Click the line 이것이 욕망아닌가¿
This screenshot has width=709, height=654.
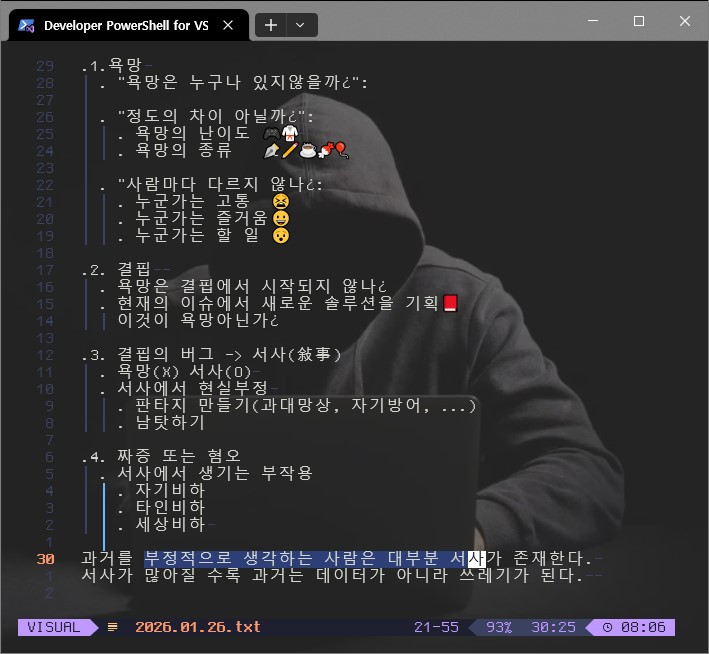198,320
